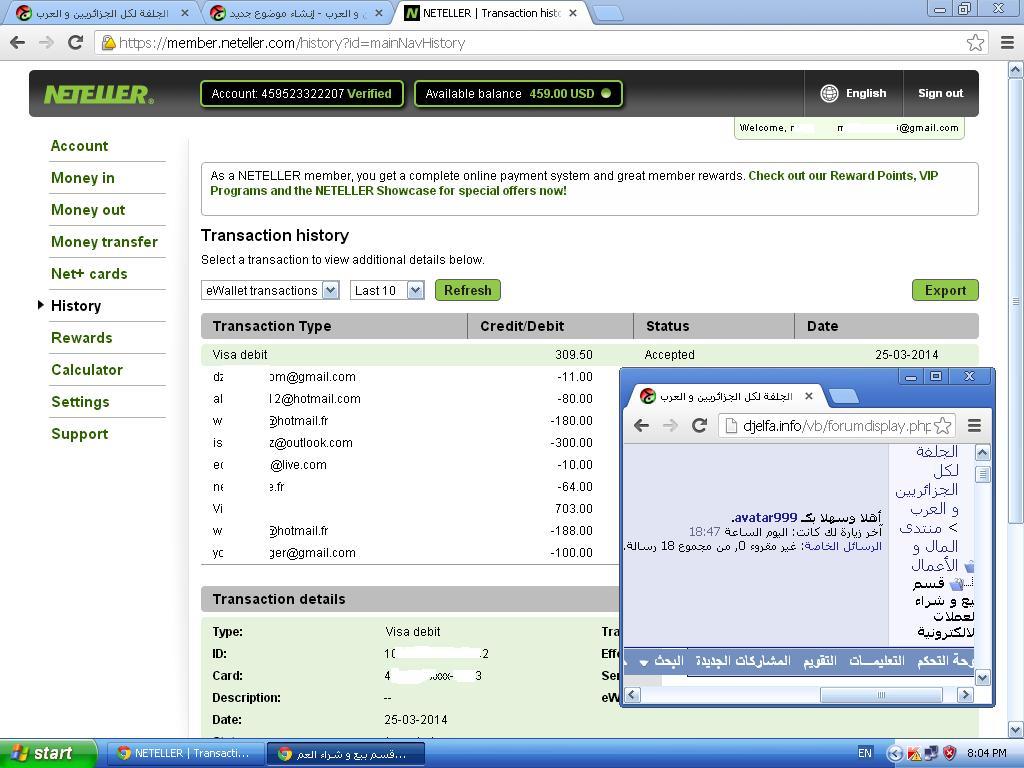Screen dimensions: 1024x768
Task: Click the Windows start button
Action: (48, 753)
